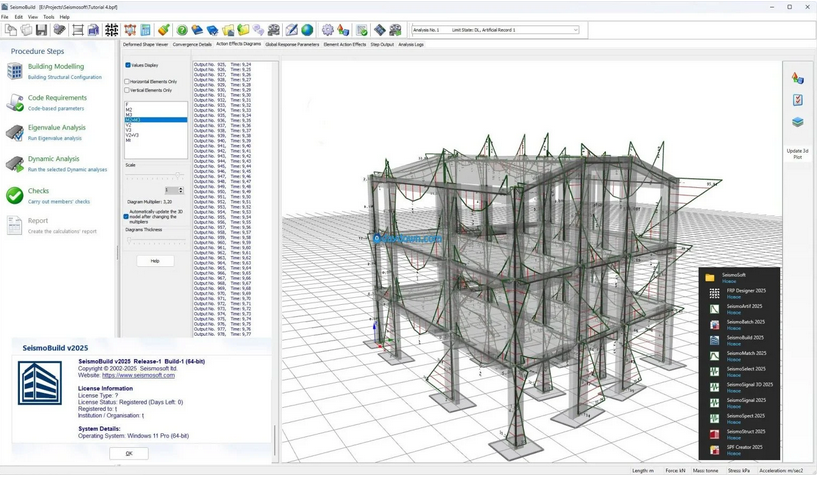Launch SeismoStruct 2025 from the start menu list
Image resolution: width=818 pixels, height=479 pixels.
pyautogui.click(x=746, y=432)
